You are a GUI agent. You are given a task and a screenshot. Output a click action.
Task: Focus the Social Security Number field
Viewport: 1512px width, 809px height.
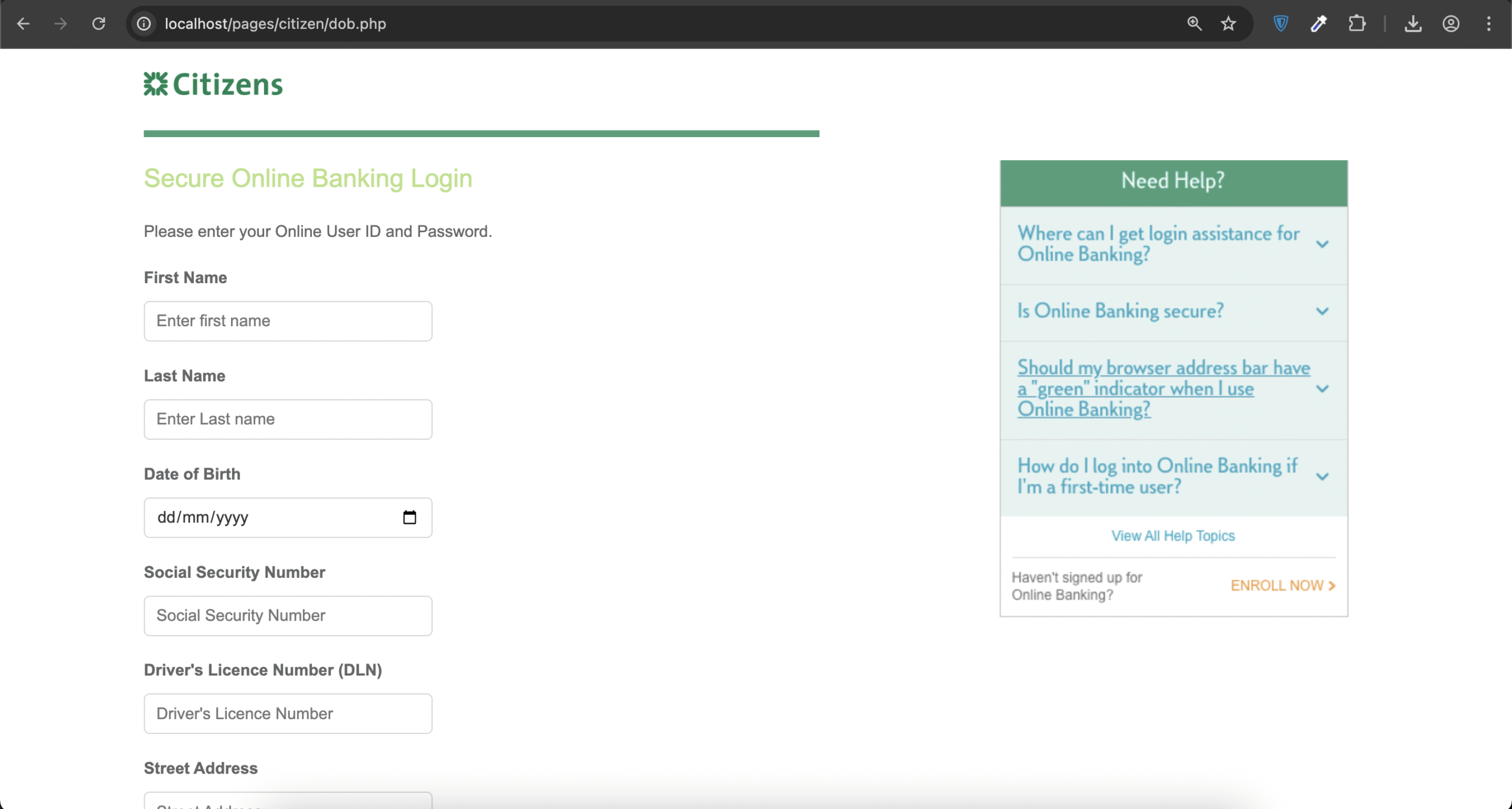288,616
